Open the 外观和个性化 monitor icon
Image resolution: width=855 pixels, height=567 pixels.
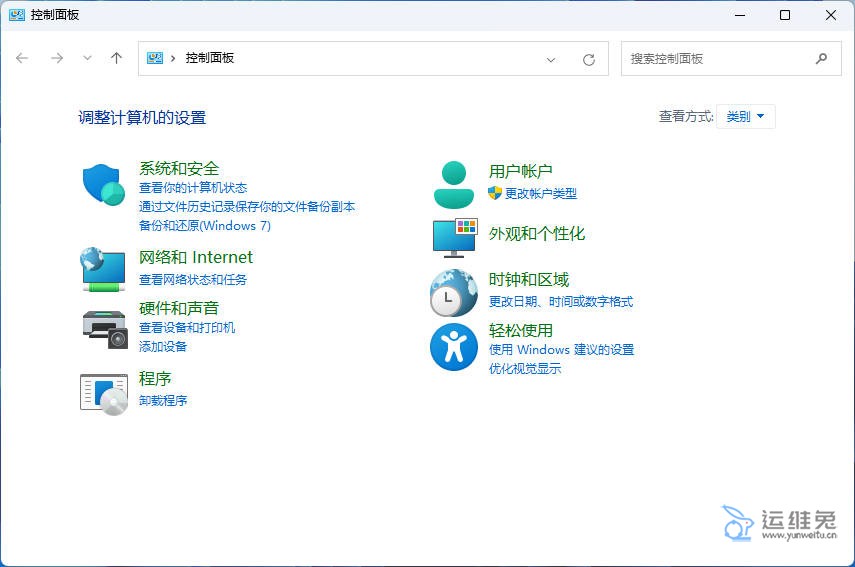point(454,236)
